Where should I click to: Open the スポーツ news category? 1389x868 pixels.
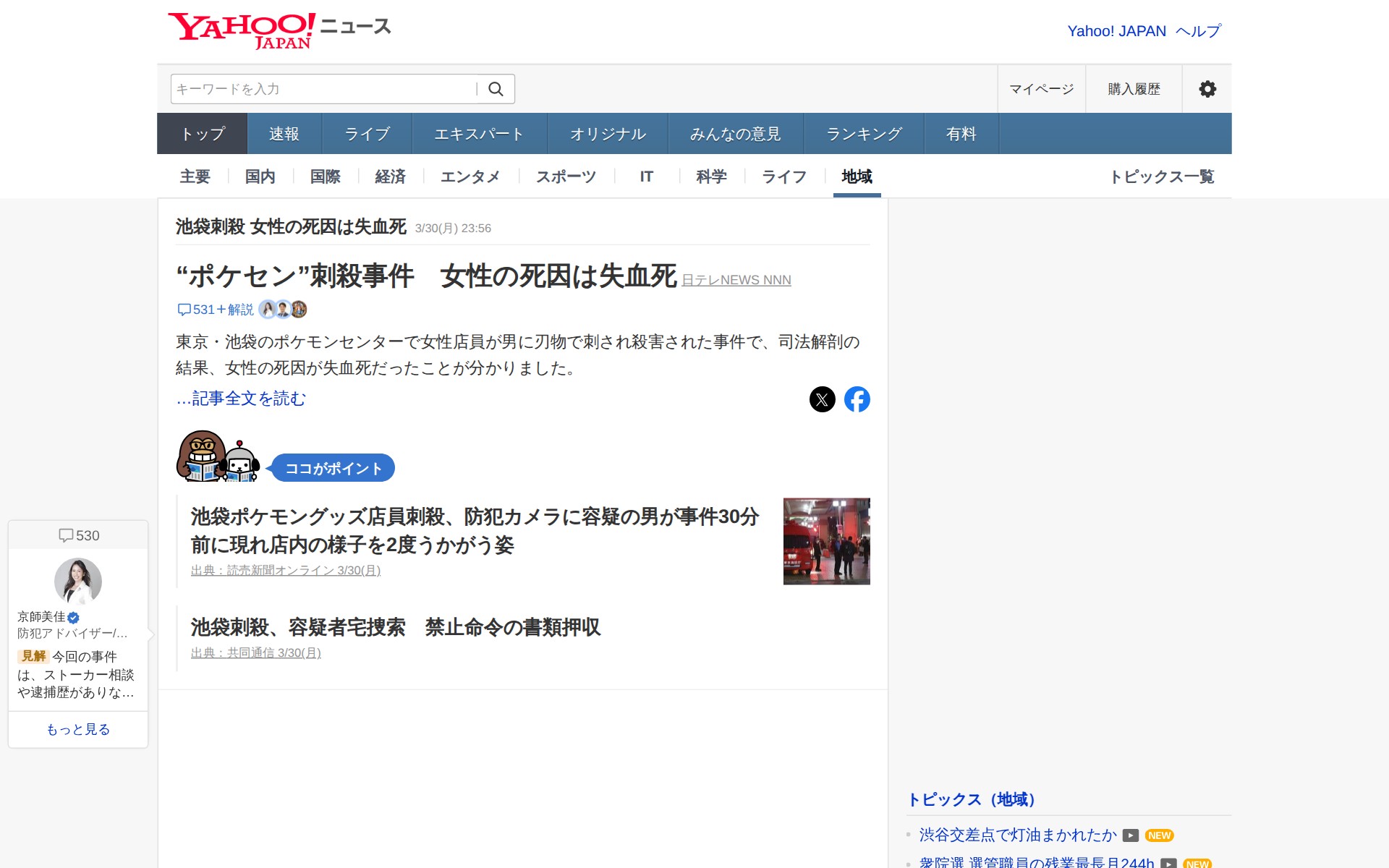pyautogui.click(x=566, y=176)
